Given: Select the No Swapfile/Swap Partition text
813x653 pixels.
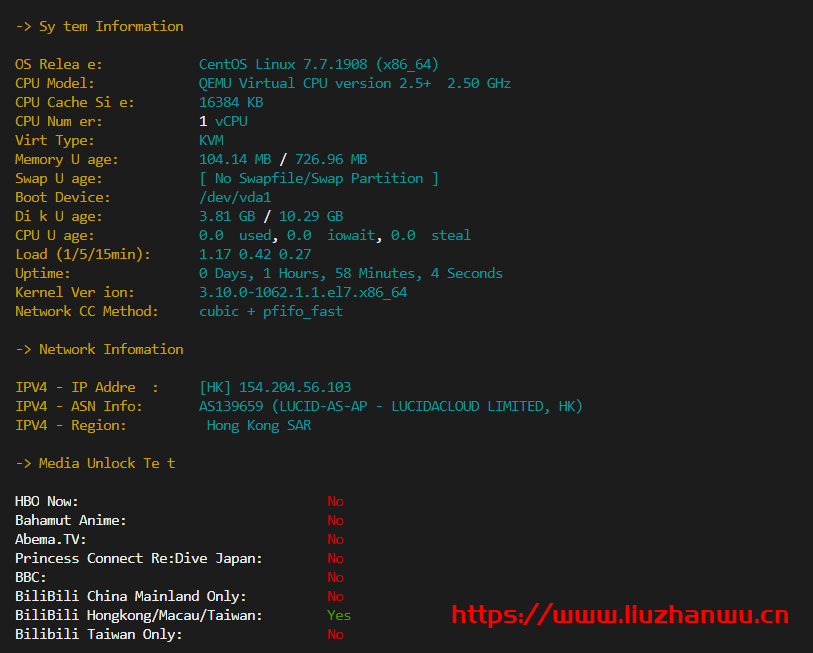Looking at the screenshot, I should click(x=318, y=178).
